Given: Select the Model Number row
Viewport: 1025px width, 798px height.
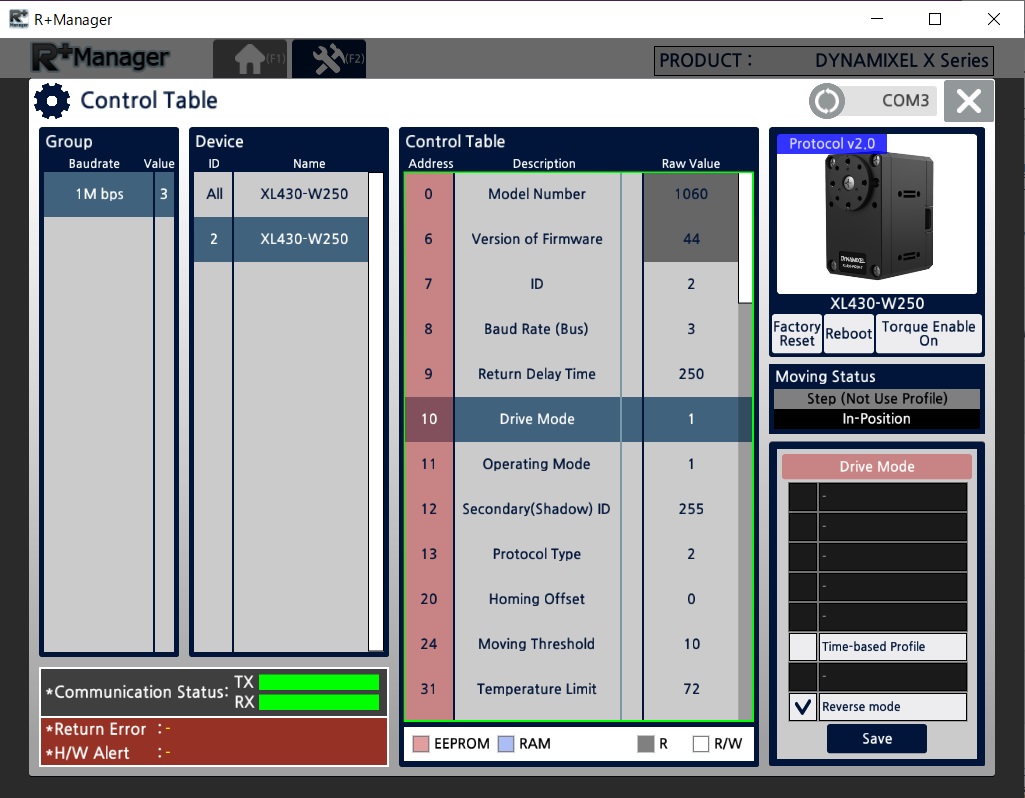Looking at the screenshot, I should pyautogui.click(x=571, y=194).
